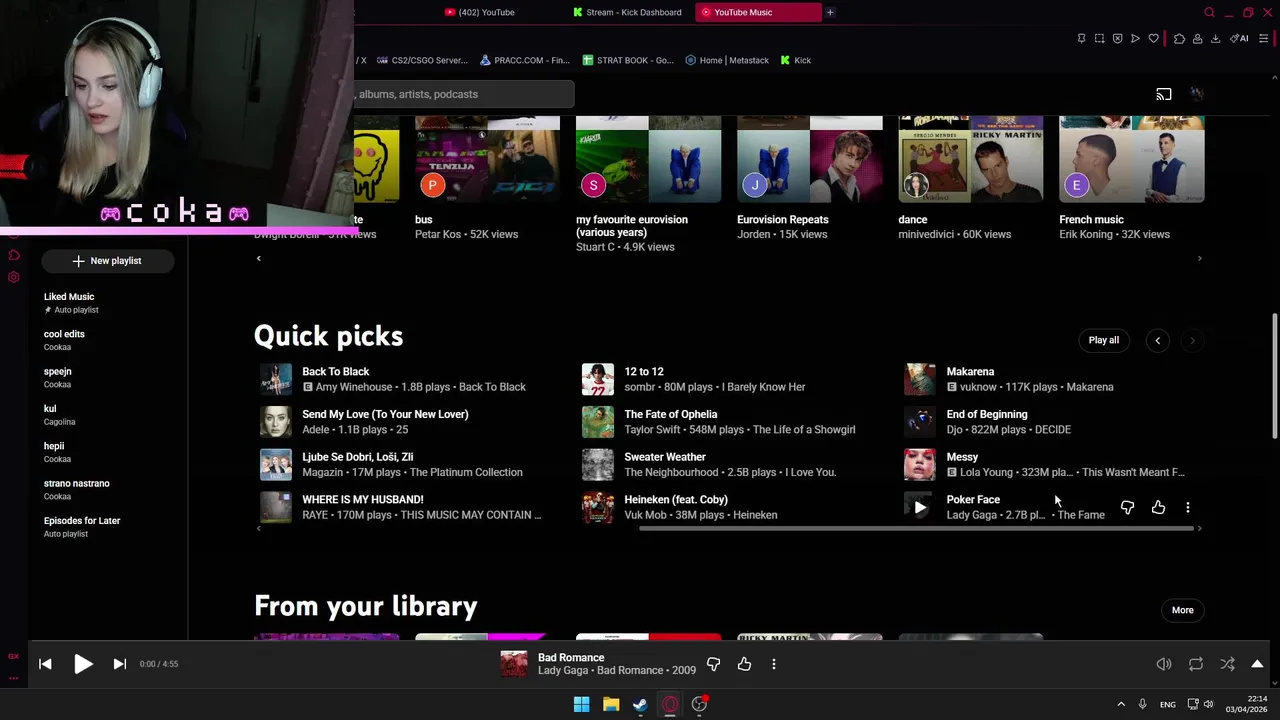Image resolution: width=1280 pixels, height=720 pixels.
Task: Play Bad Romance in player bar
Action: pyautogui.click(x=83, y=664)
